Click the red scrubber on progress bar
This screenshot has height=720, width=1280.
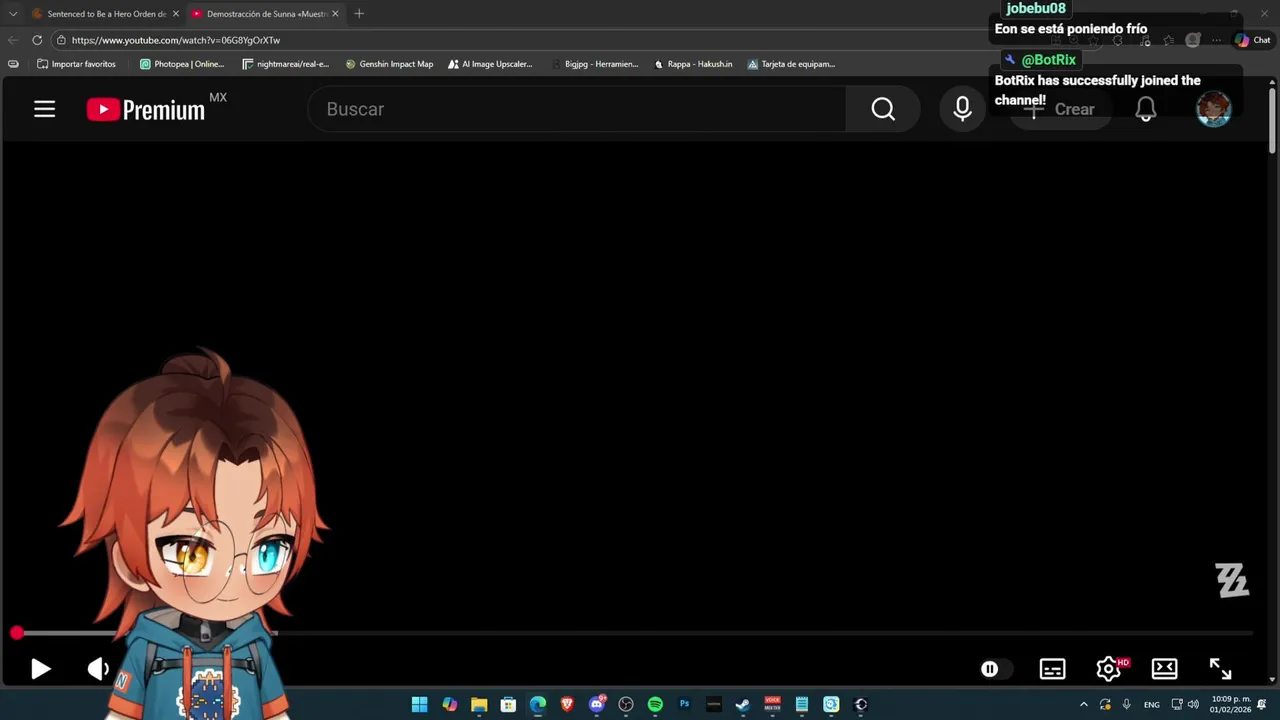[x=17, y=633]
